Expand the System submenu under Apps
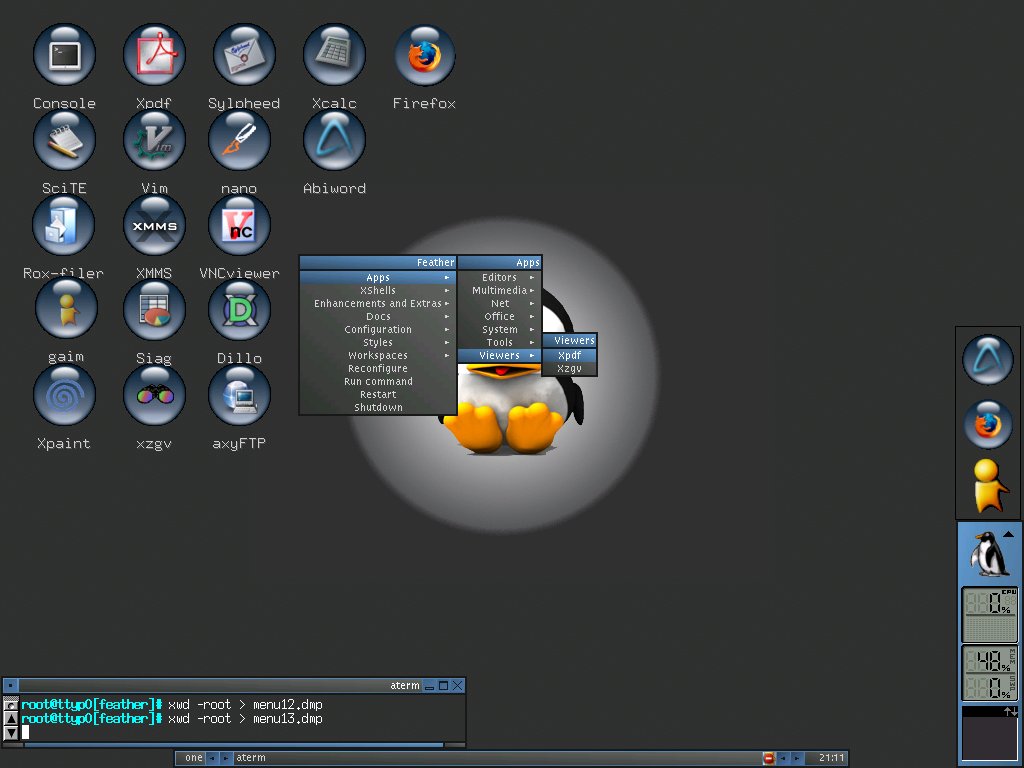 point(500,330)
